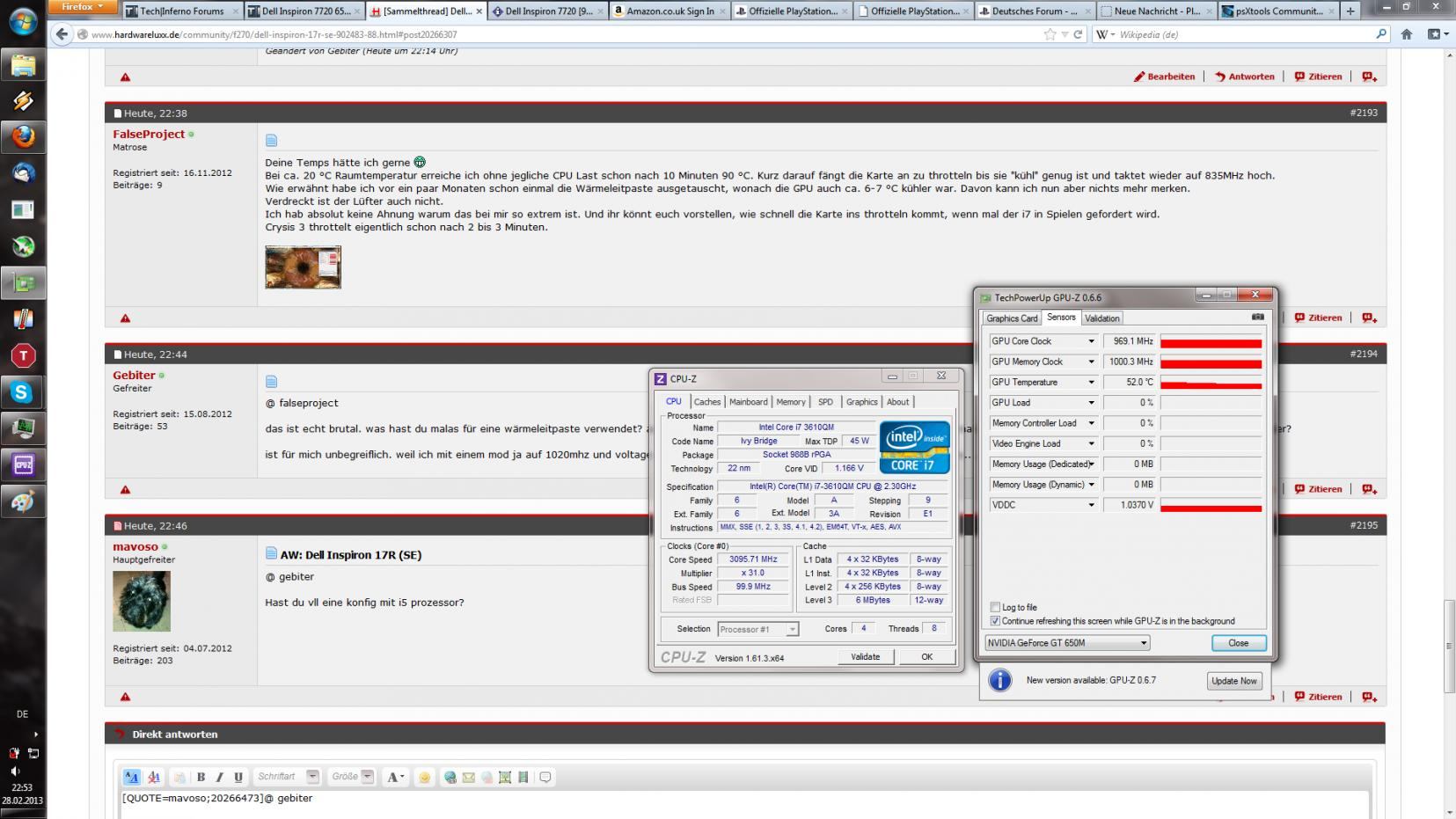Screen dimensions: 1456x819
Task: Toggle editor mode switch icon
Action: click(x=131, y=777)
